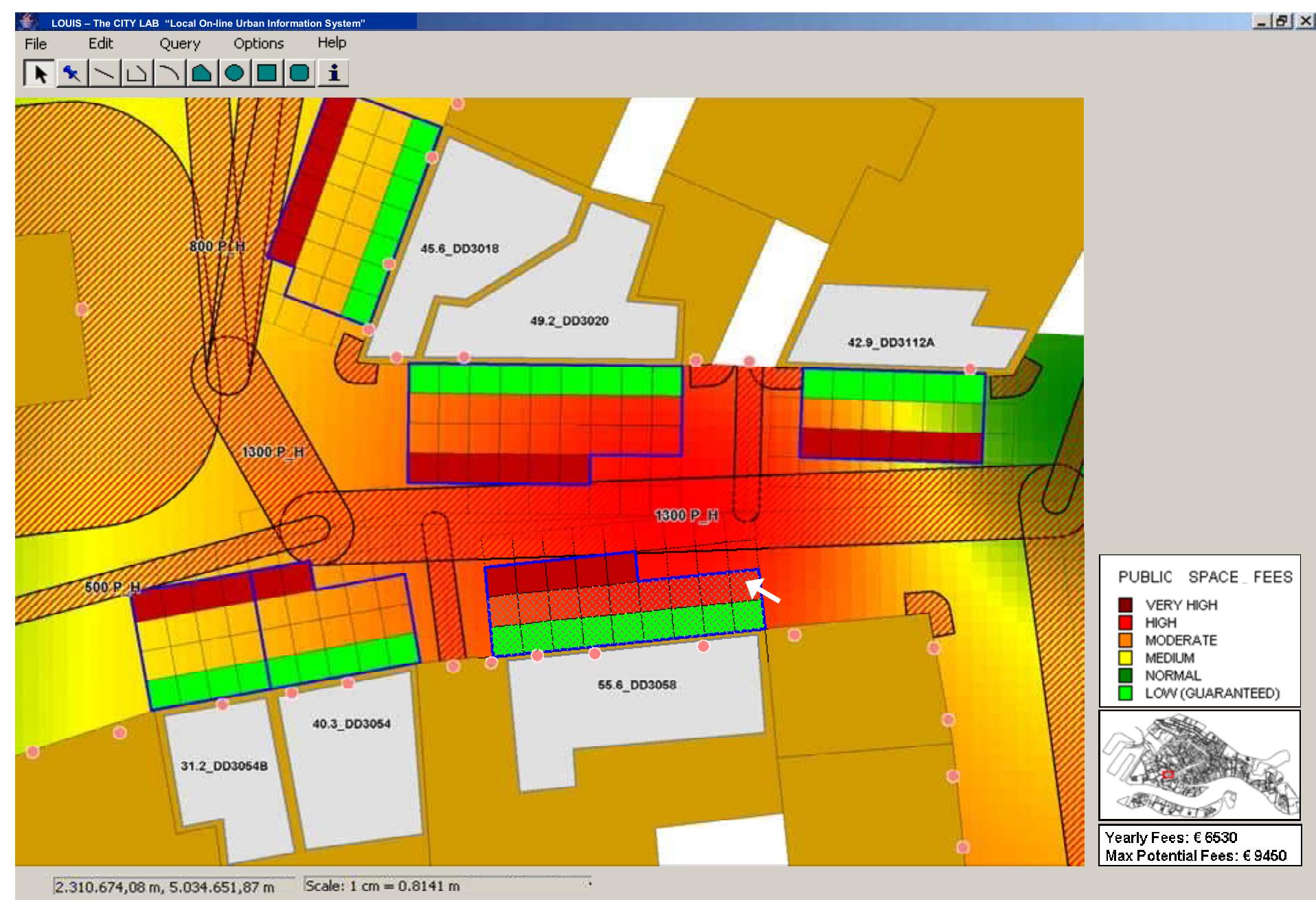The image size is (1316, 900).
Task: Click the 800 P_H flow label
Action: pos(218,246)
